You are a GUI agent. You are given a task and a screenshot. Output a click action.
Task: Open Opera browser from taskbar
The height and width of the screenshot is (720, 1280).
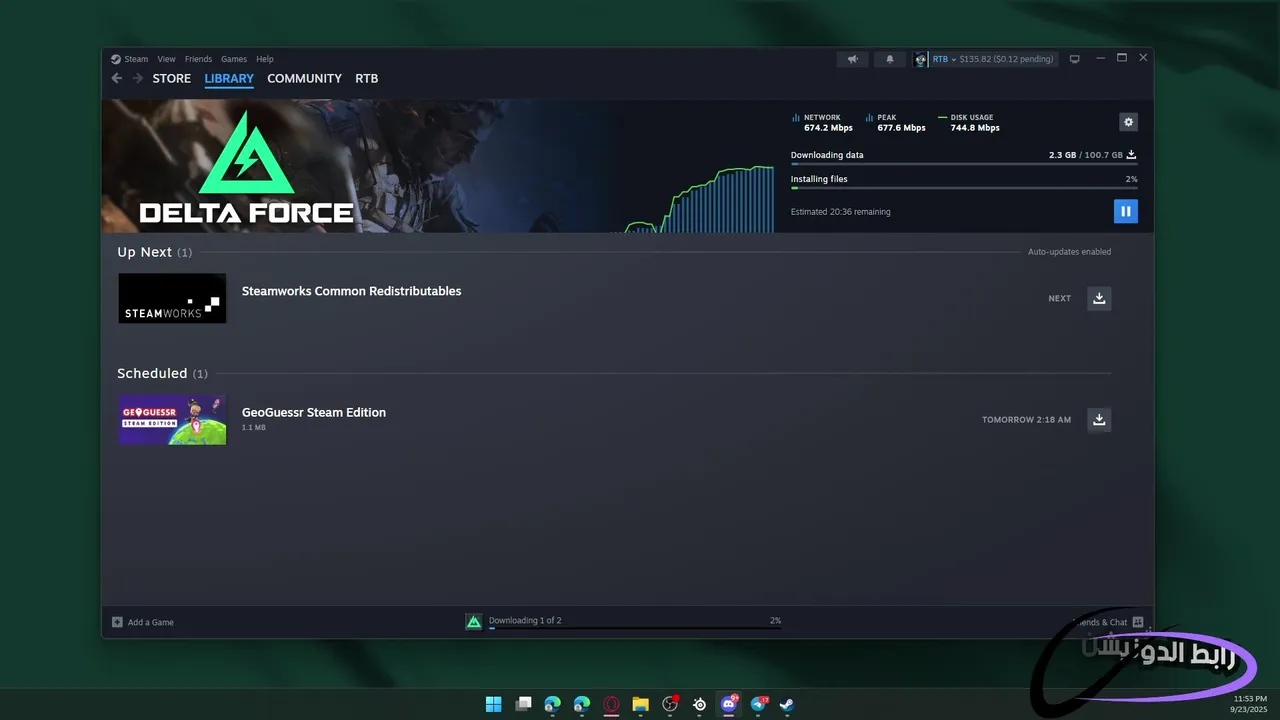611,704
